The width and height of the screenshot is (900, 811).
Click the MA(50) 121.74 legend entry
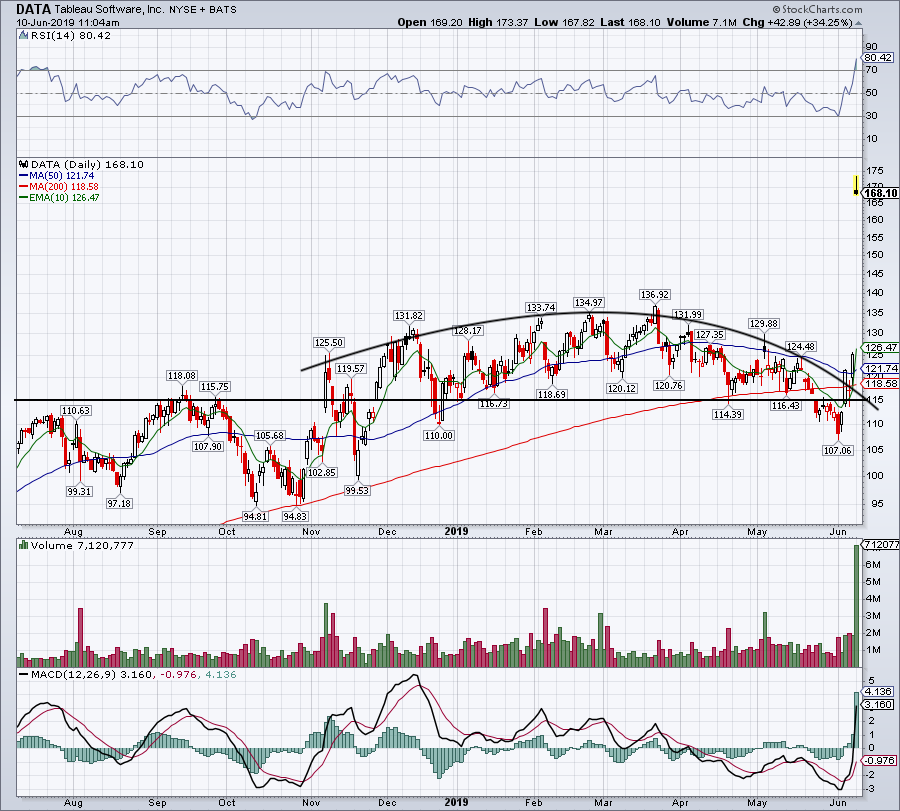coord(61,176)
